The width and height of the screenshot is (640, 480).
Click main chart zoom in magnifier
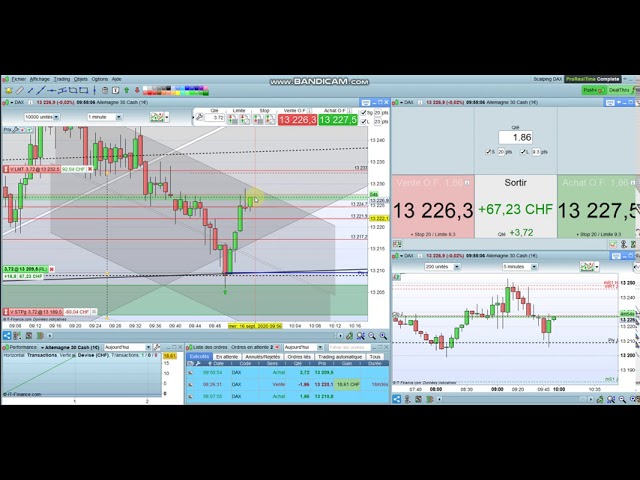[x=383, y=336]
